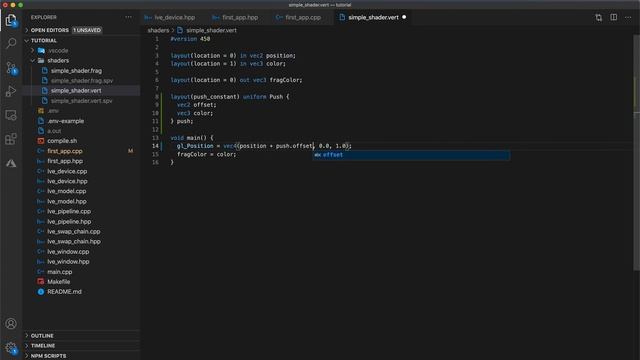Open simple_shader.frag.spv in explorer
The width and height of the screenshot is (640, 360).
(82, 81)
